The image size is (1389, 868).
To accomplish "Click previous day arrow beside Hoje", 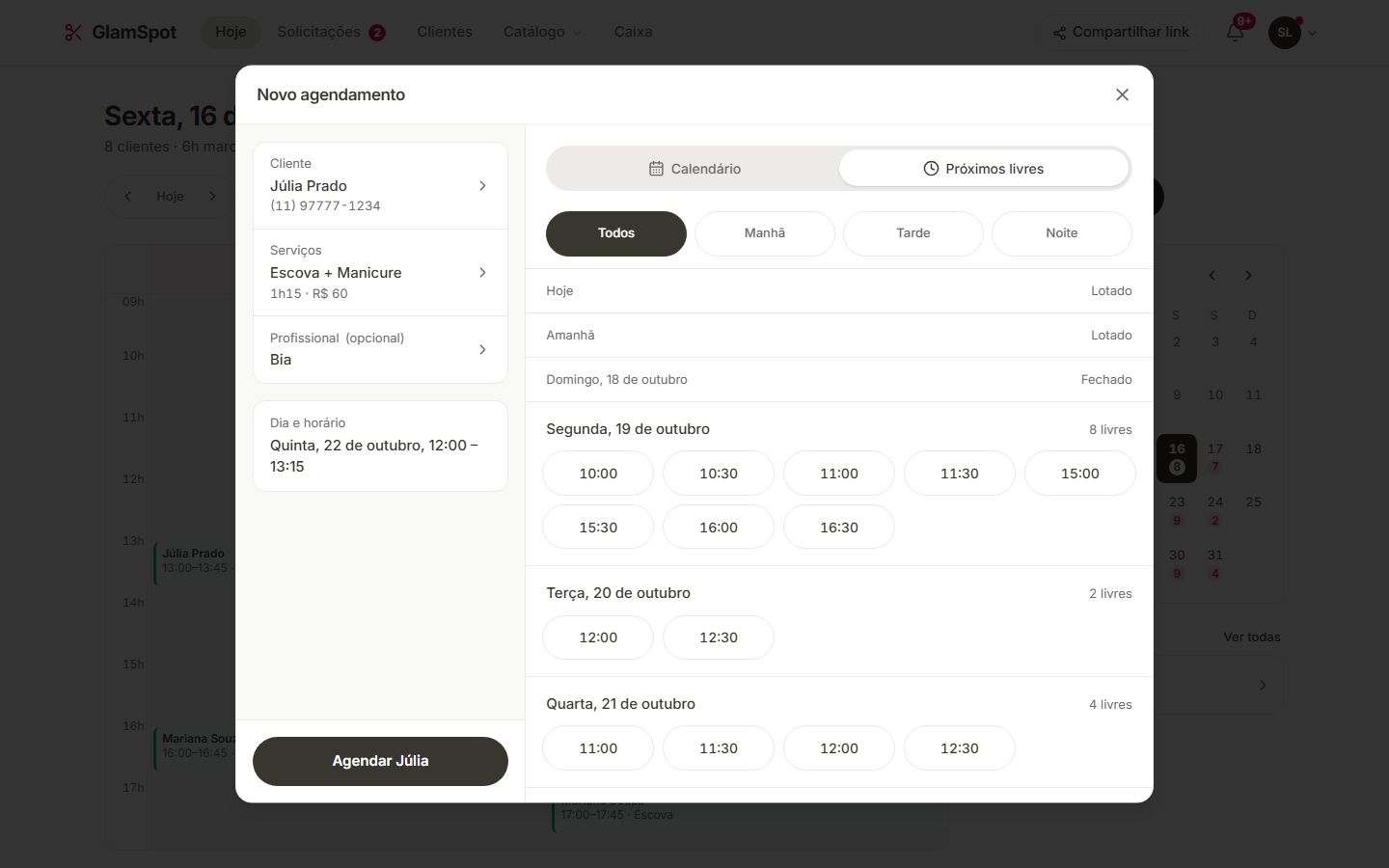I will pyautogui.click(x=127, y=196).
